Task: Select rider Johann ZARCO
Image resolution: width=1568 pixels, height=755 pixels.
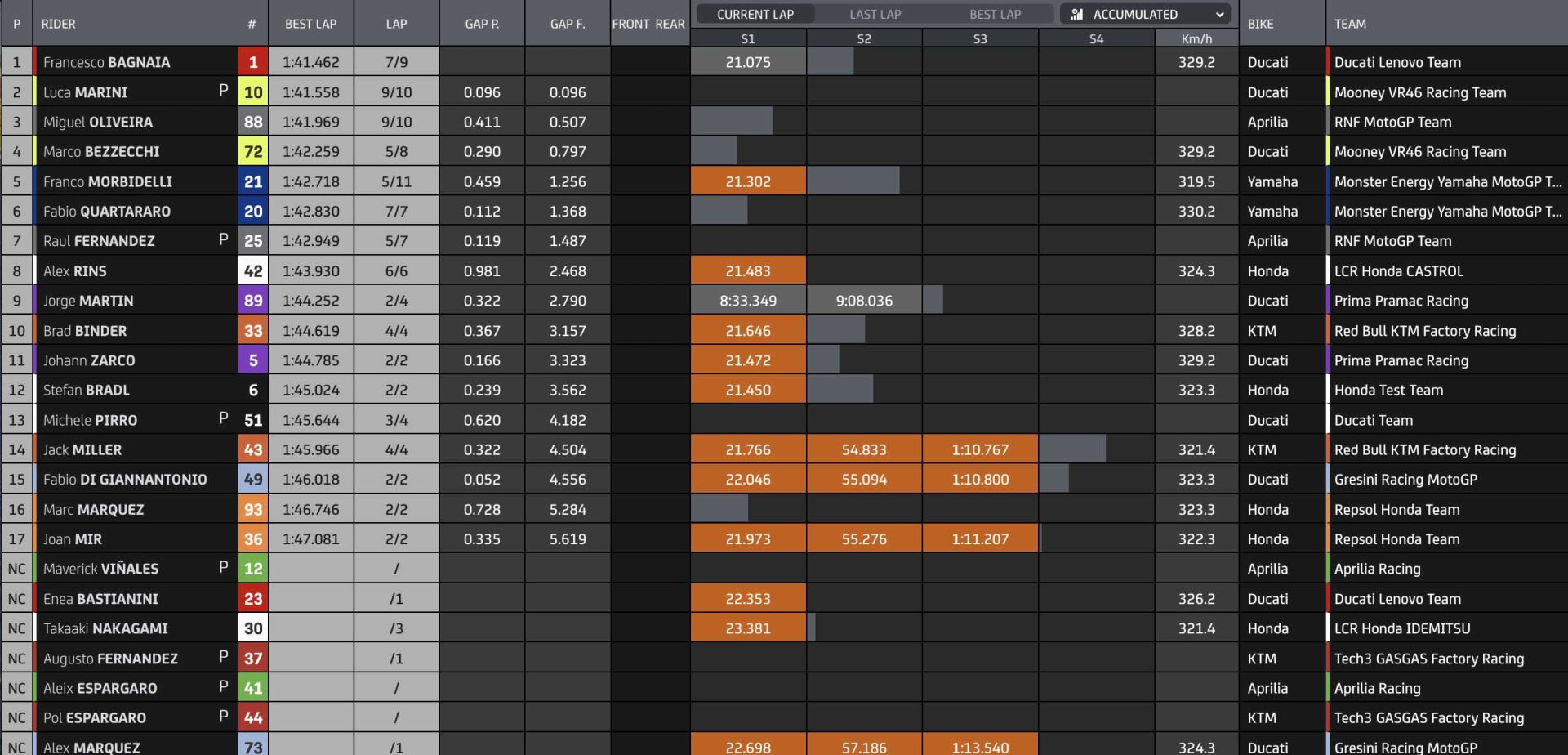Action: (89, 360)
